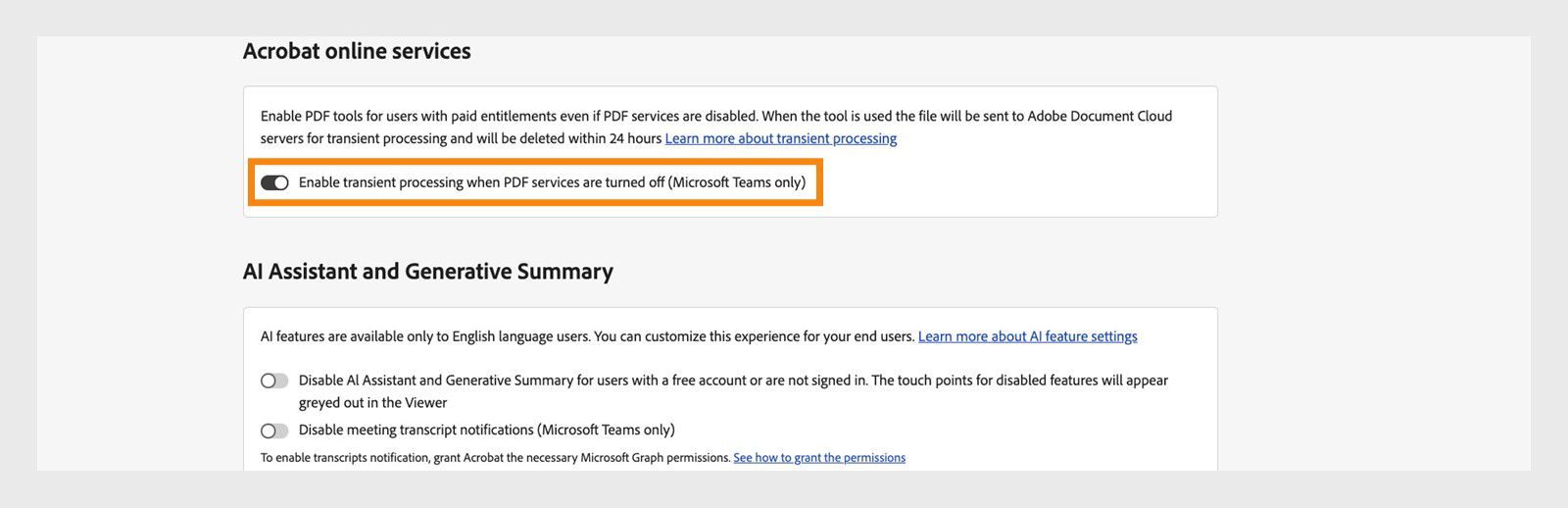Click 'greyed out in the Viewer' text
The height and width of the screenshot is (508, 1568).
372,403
